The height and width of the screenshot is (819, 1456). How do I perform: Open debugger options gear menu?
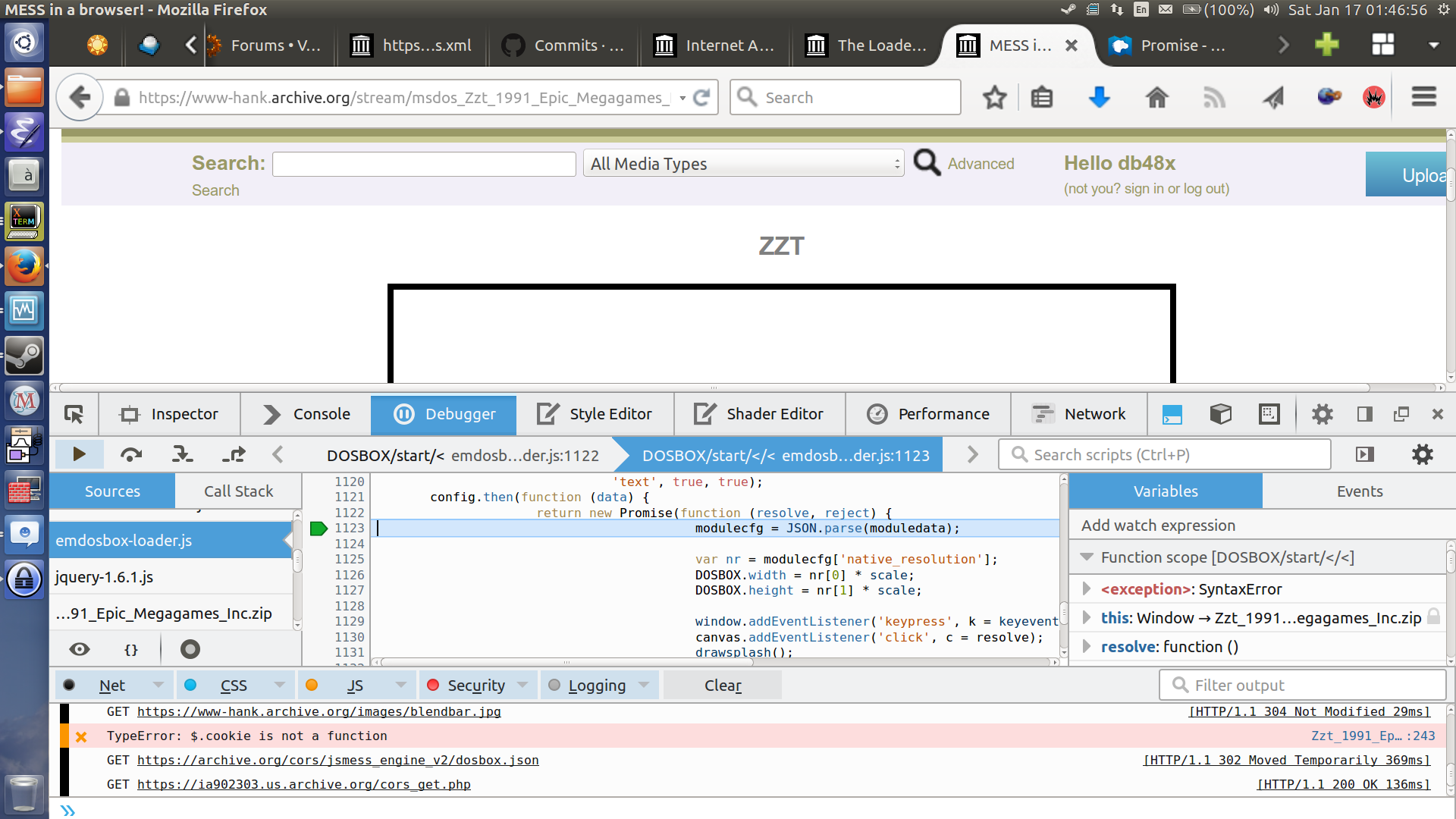click(x=1423, y=454)
